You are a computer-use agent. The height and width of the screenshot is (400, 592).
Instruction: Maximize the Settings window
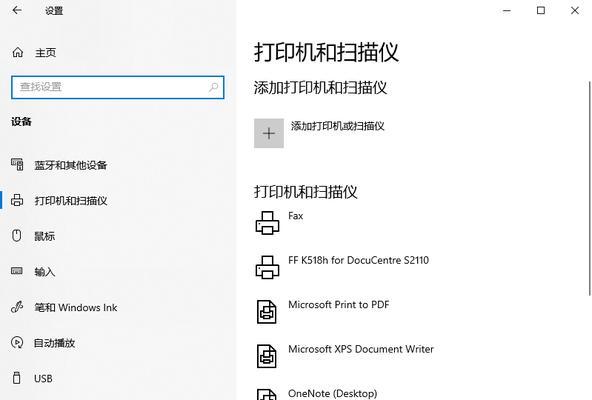pos(541,10)
